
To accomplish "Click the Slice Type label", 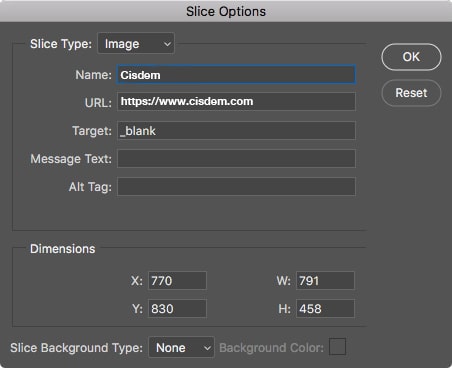I will pos(61,44).
